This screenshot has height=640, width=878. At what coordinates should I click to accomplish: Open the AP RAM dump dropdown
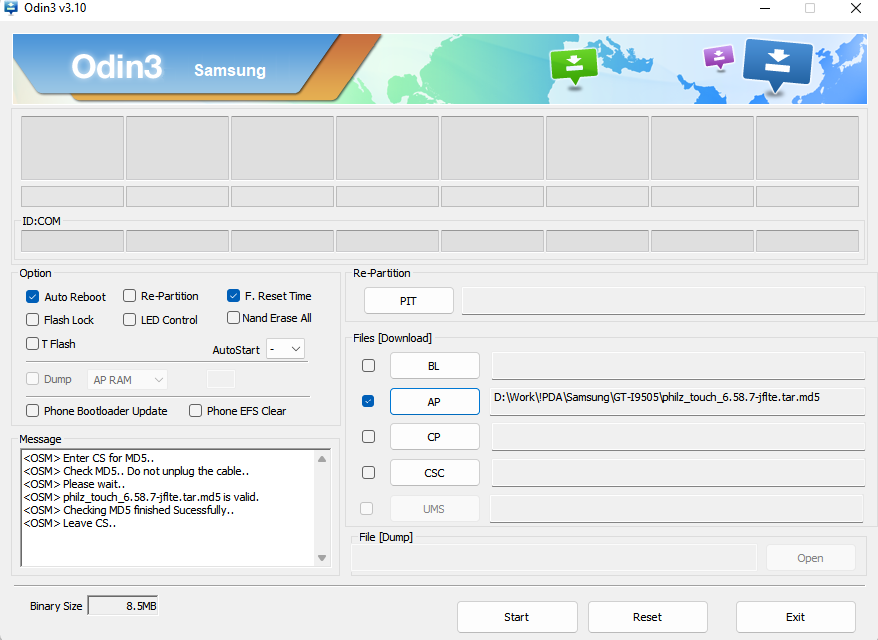click(127, 380)
